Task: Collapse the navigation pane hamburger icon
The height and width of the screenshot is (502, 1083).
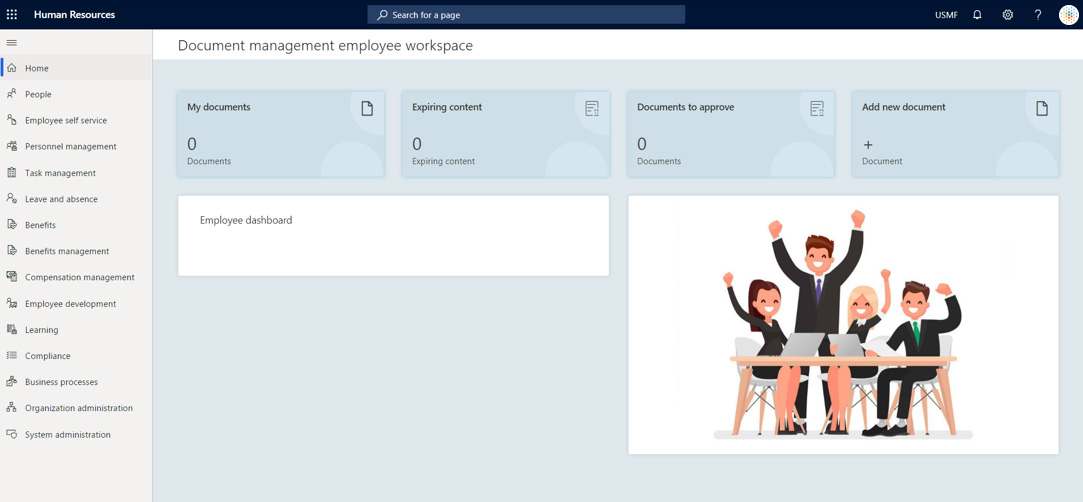Action: pyautogui.click(x=11, y=43)
